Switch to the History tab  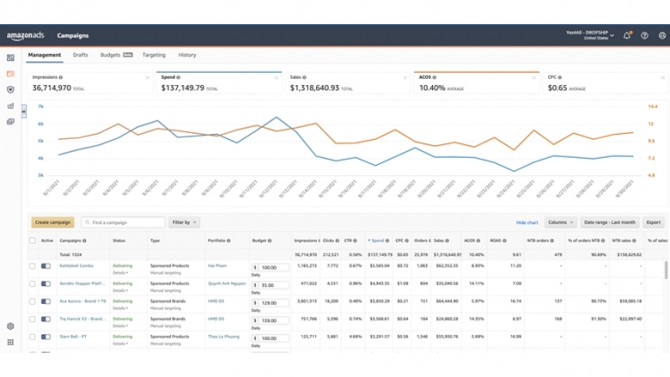[187, 55]
